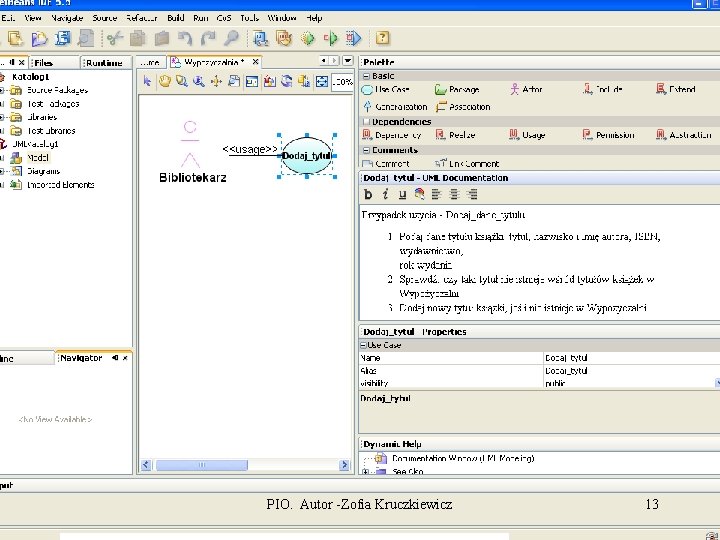Collapse the Comments palette section
This screenshot has width=720, height=540.
pyautogui.click(x=366, y=150)
